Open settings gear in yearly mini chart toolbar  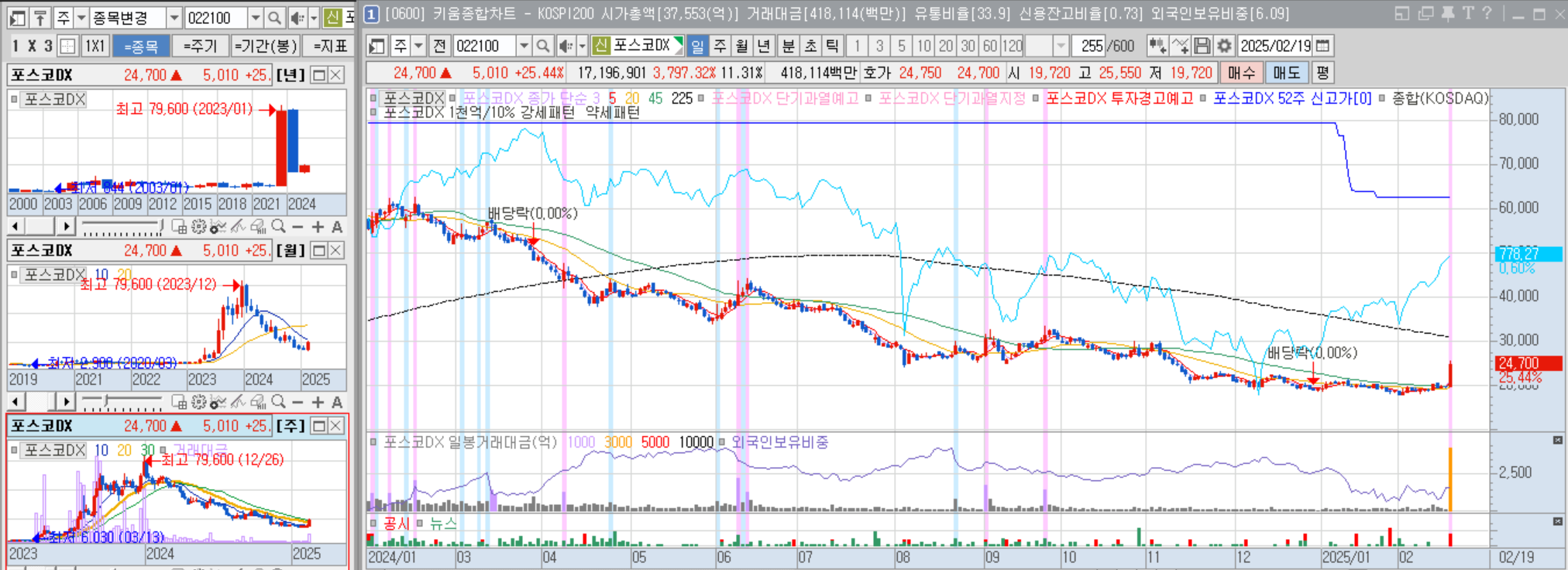coord(198,227)
